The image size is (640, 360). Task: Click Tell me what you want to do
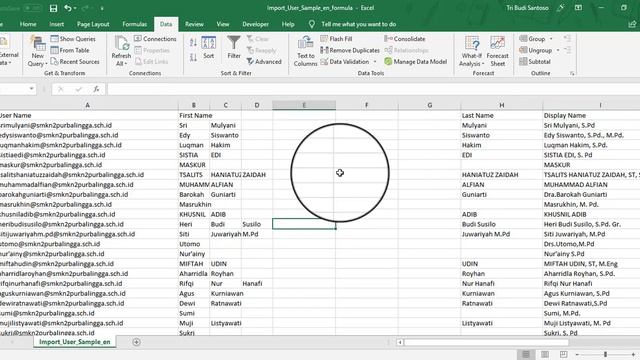pyautogui.click(x=358, y=24)
